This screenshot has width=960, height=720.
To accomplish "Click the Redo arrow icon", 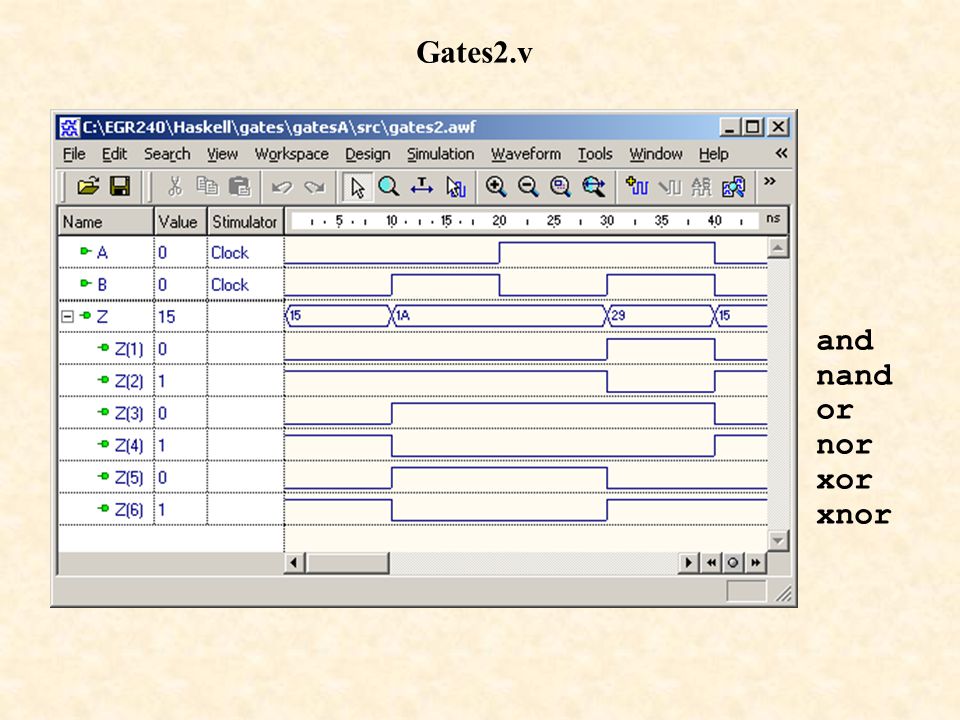I will [x=314, y=187].
